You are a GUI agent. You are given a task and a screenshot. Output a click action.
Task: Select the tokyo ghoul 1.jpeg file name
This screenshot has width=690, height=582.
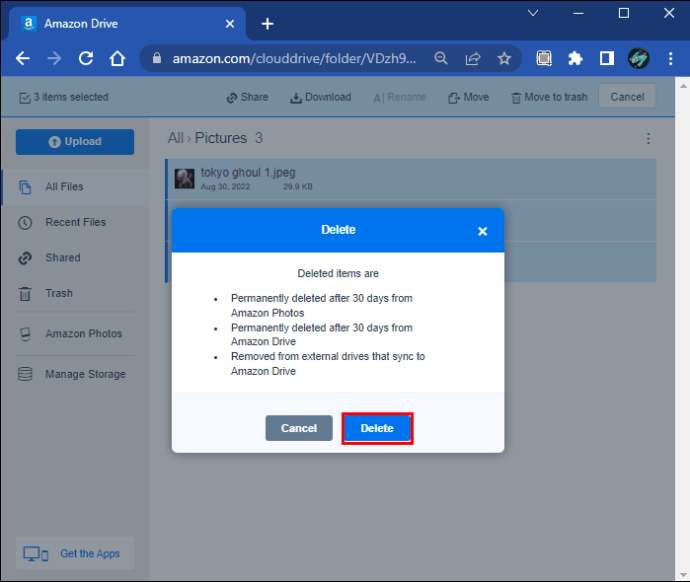click(248, 172)
